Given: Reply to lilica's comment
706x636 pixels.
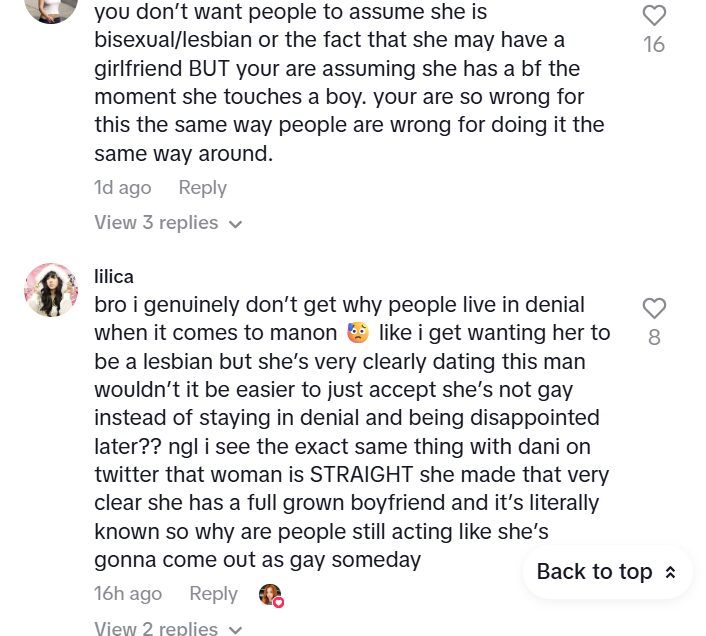Looking at the screenshot, I should 213,593.
